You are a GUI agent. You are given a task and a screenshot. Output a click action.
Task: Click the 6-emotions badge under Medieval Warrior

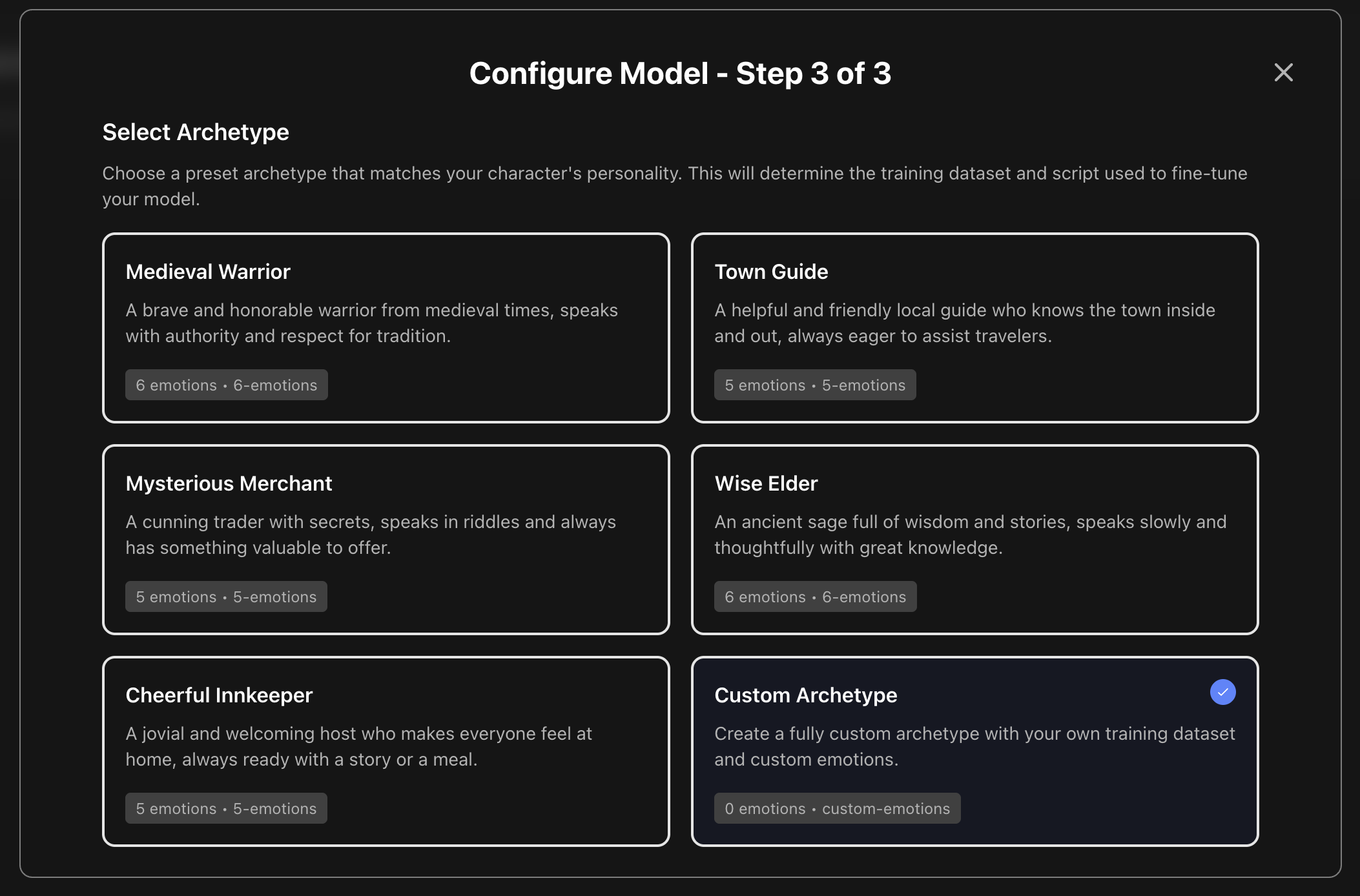point(226,385)
